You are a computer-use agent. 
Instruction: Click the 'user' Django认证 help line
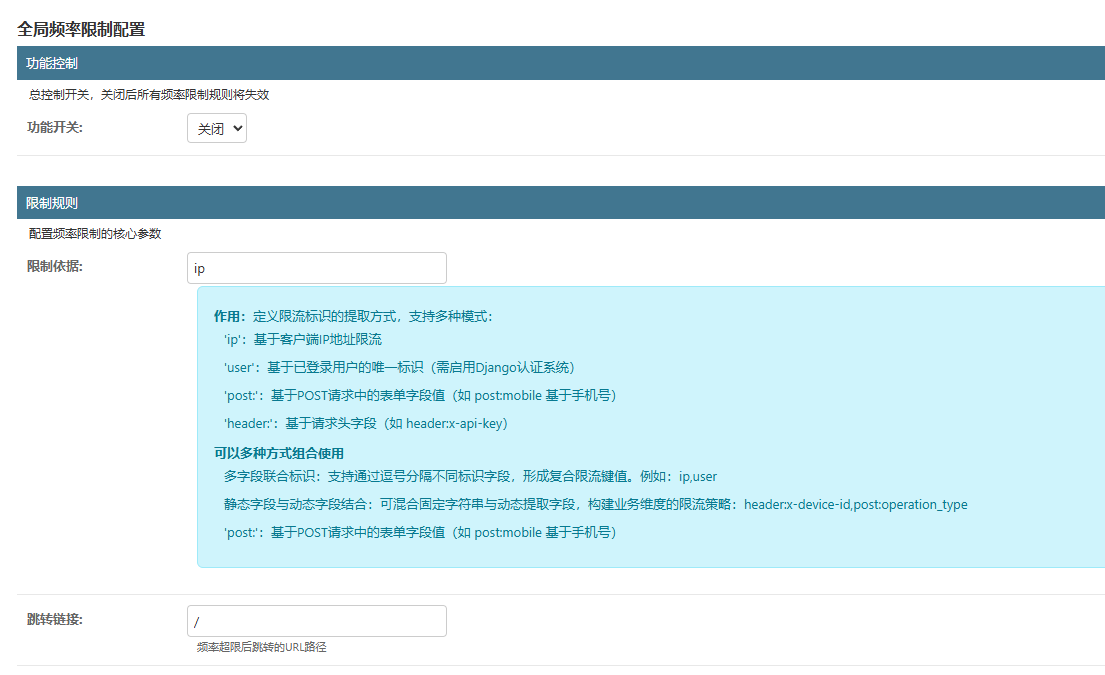pyautogui.click(x=399, y=367)
